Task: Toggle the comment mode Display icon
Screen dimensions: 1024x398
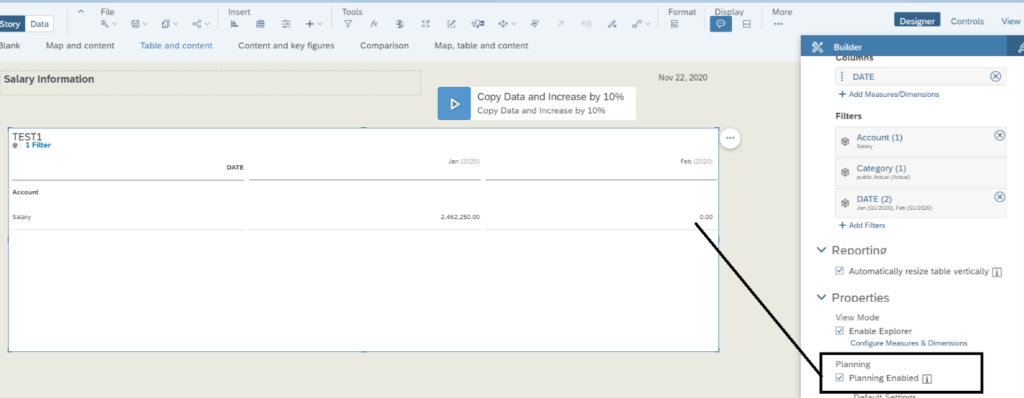Action: pyautogui.click(x=721, y=24)
